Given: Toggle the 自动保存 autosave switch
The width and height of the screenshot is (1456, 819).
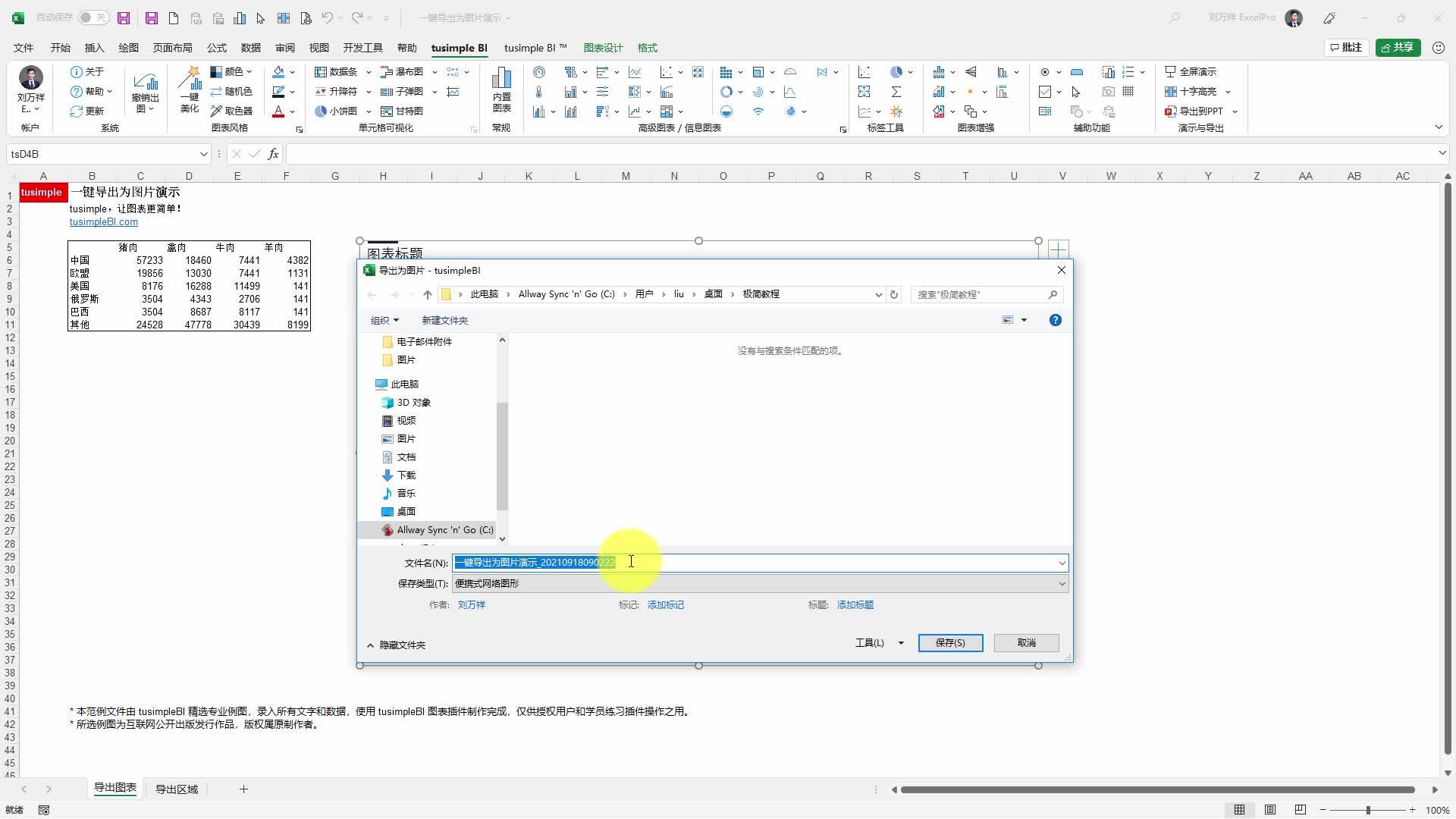Looking at the screenshot, I should (x=93, y=17).
